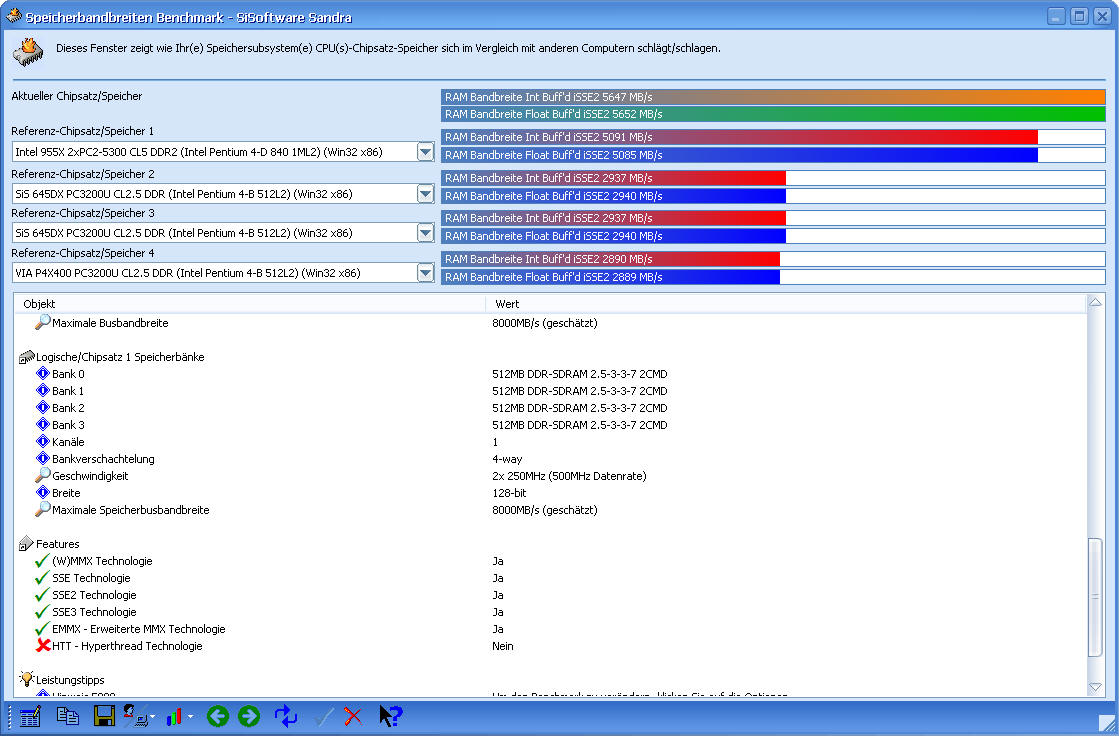Click the copy to clipboard toolbar icon

(68, 715)
